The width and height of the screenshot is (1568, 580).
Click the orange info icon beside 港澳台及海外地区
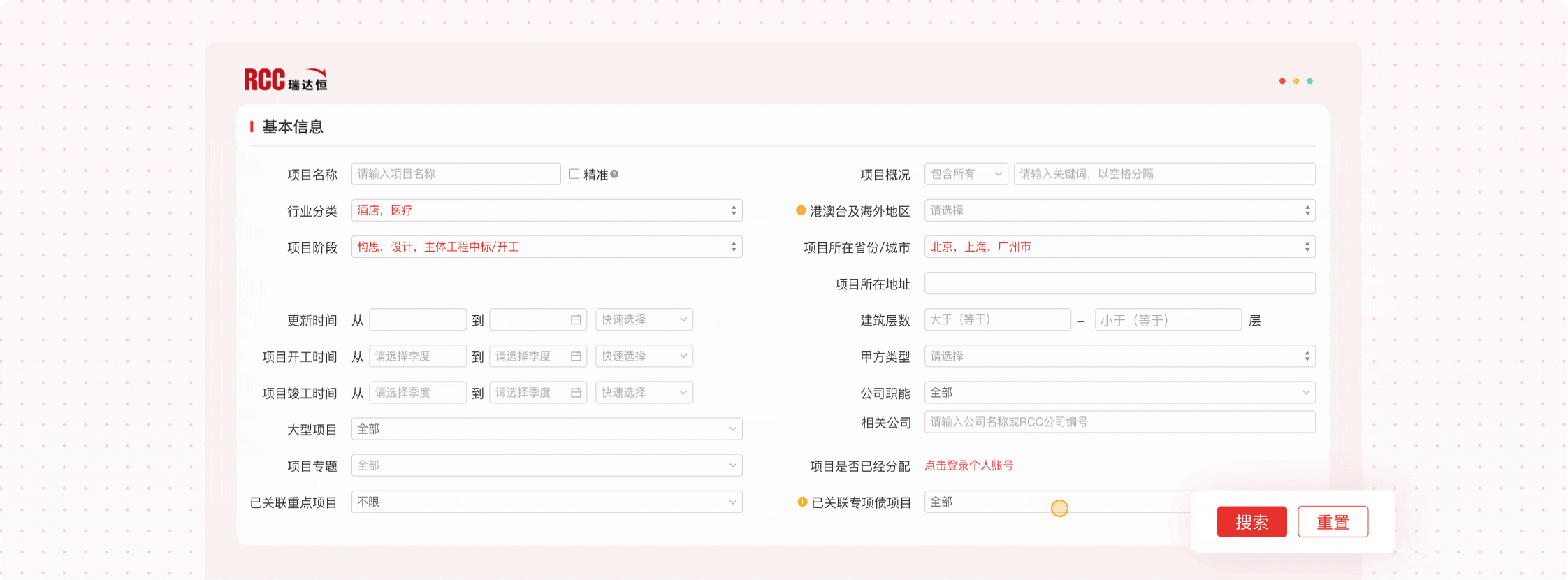pos(801,210)
